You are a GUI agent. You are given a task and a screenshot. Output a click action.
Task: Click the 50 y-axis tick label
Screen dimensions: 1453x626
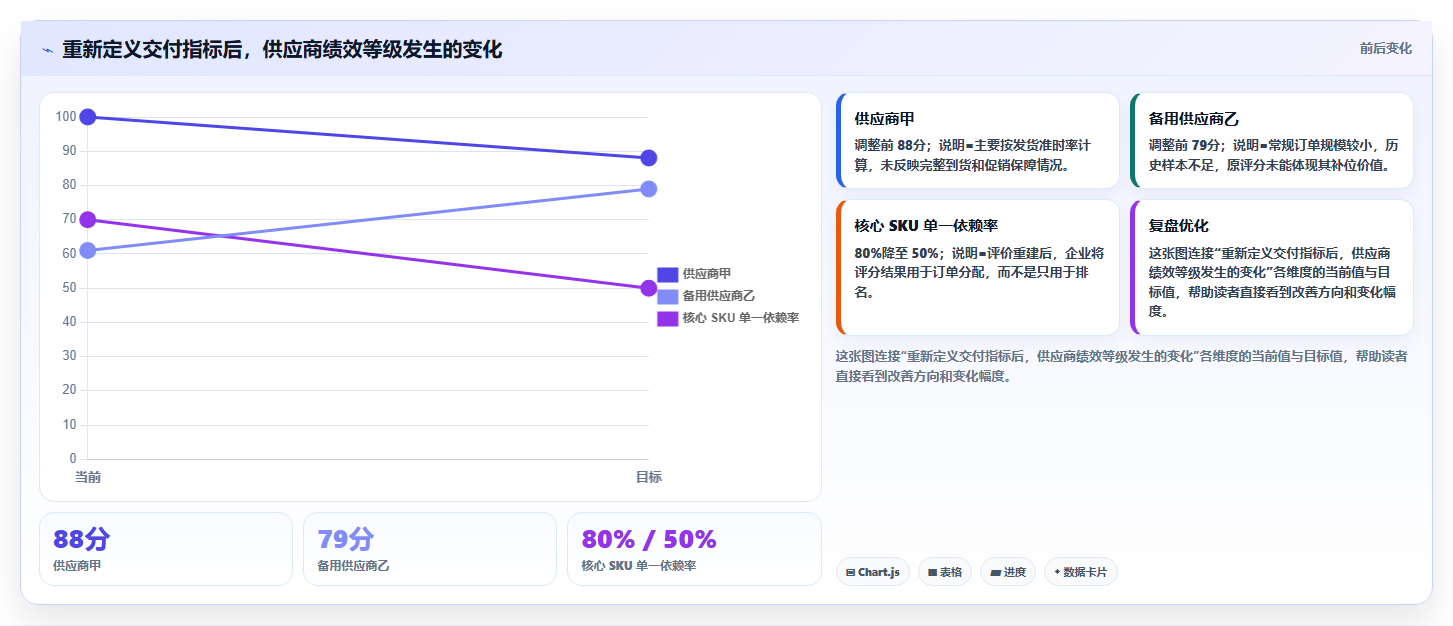pos(69,288)
